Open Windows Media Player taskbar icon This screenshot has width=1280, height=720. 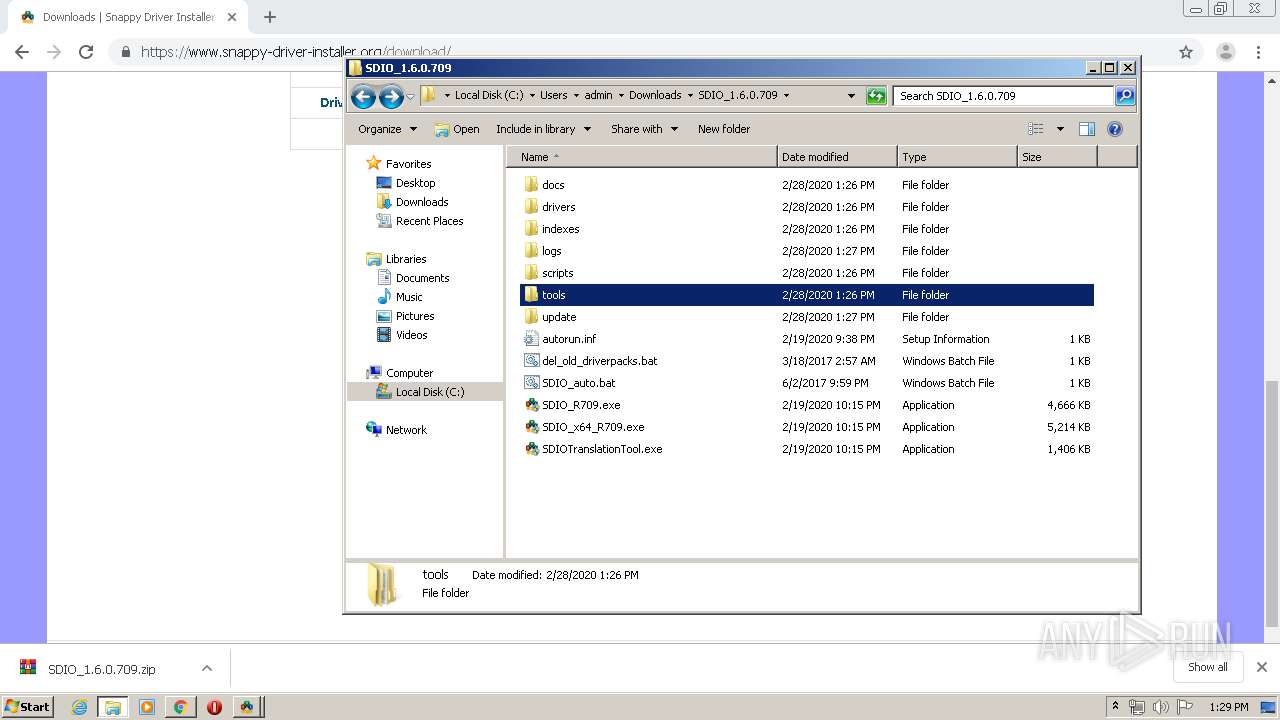(x=147, y=707)
